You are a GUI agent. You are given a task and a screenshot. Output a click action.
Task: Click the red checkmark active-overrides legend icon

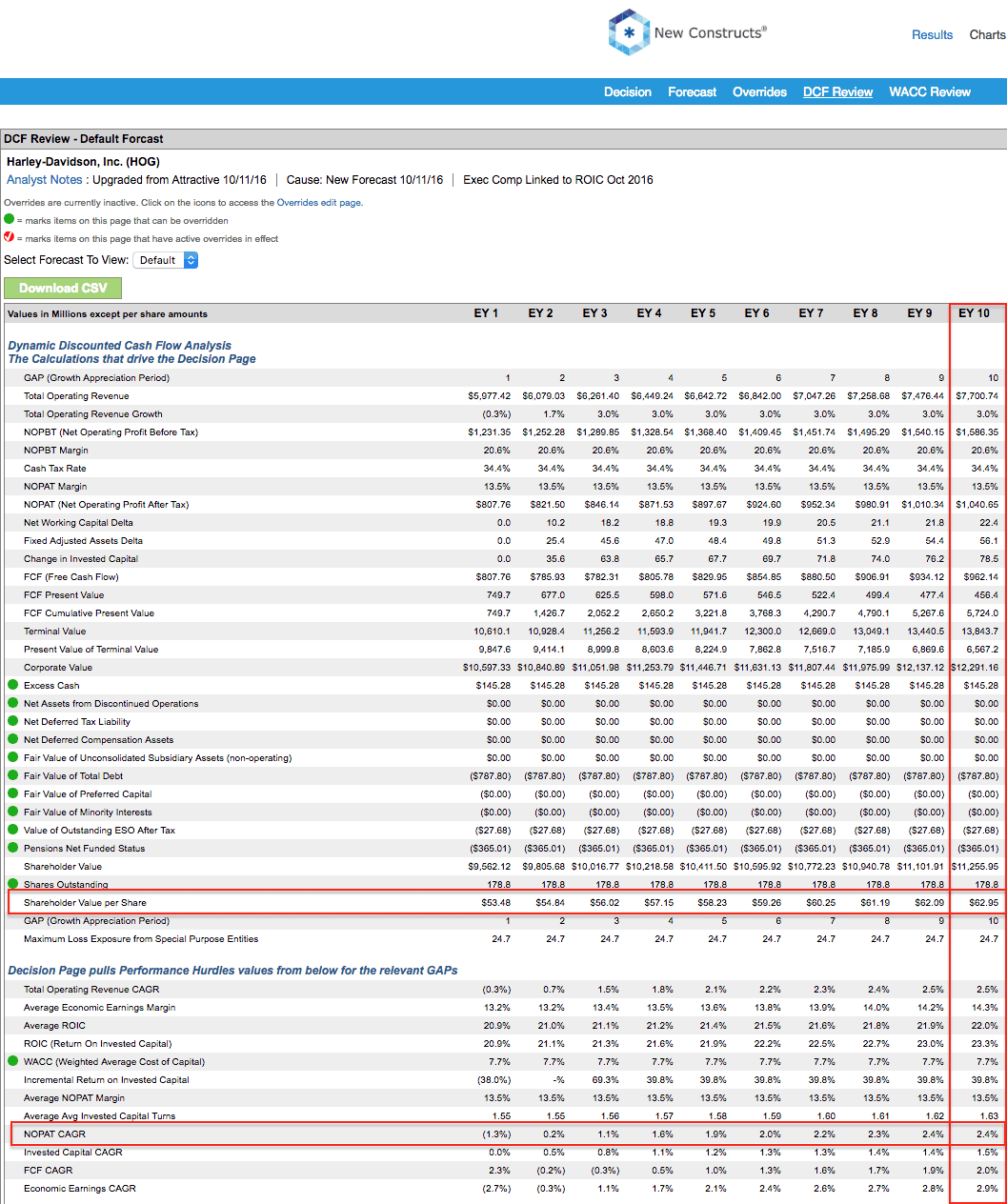10,237
